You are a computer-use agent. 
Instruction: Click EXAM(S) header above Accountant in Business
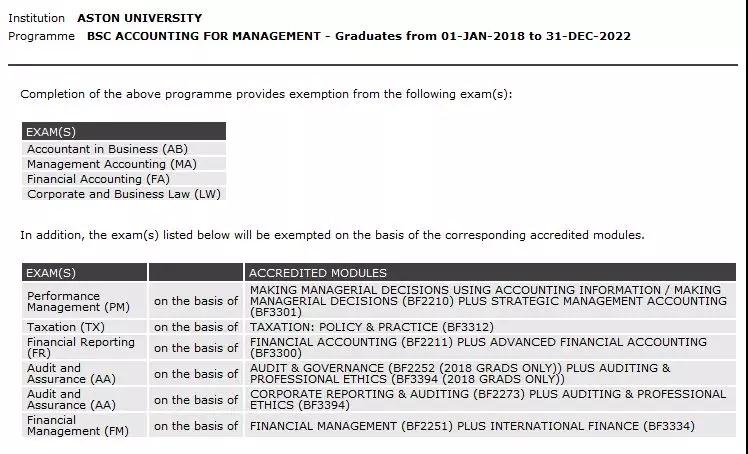click(x=124, y=132)
